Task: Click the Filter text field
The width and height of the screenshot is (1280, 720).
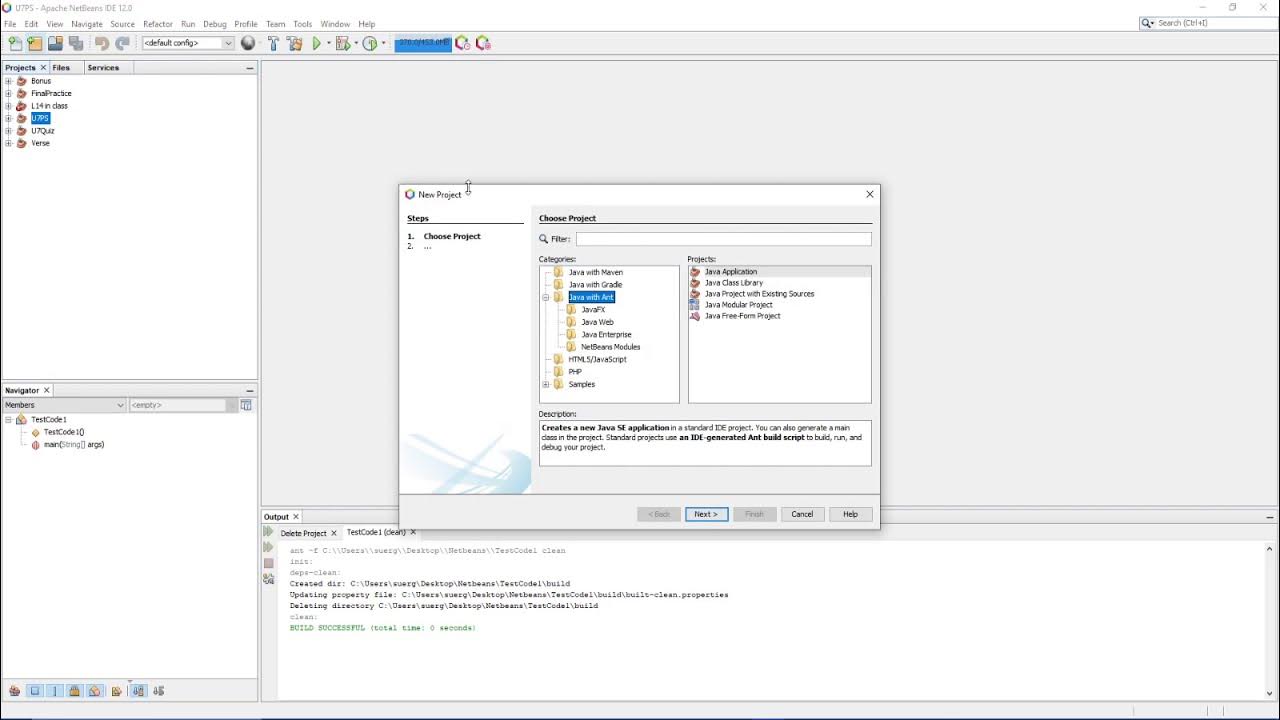Action: coord(723,239)
